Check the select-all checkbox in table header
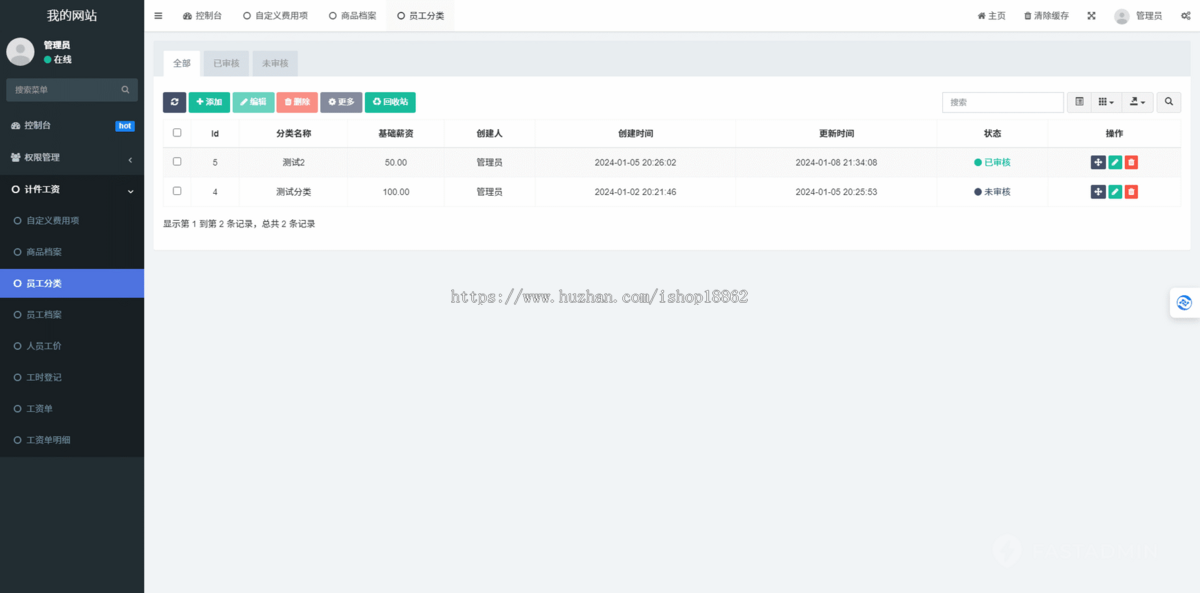Viewport: 1200px width, 593px height. tap(177, 132)
